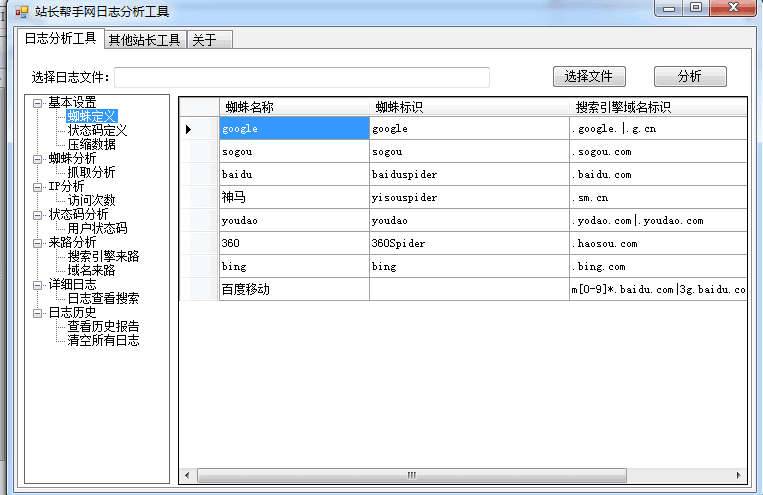
Task: Switch to the 其他站长工具 tab
Action: [145, 40]
